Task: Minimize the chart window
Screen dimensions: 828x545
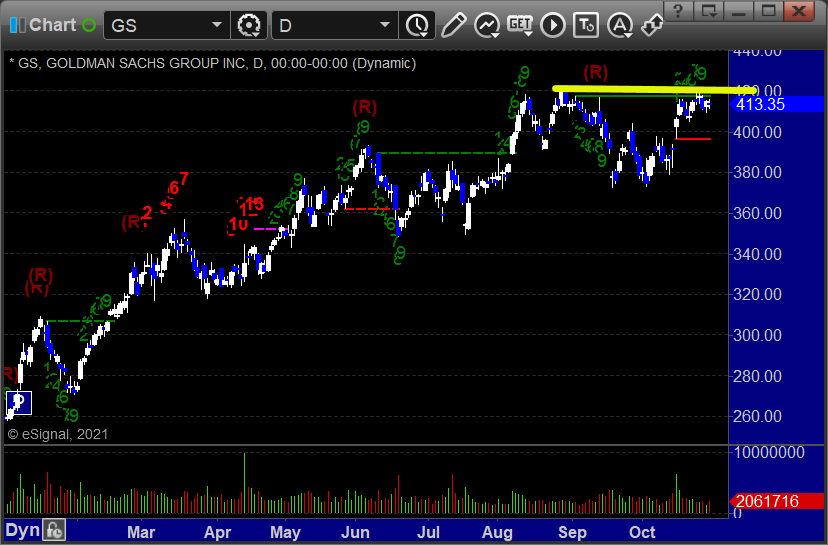Action: (x=738, y=11)
